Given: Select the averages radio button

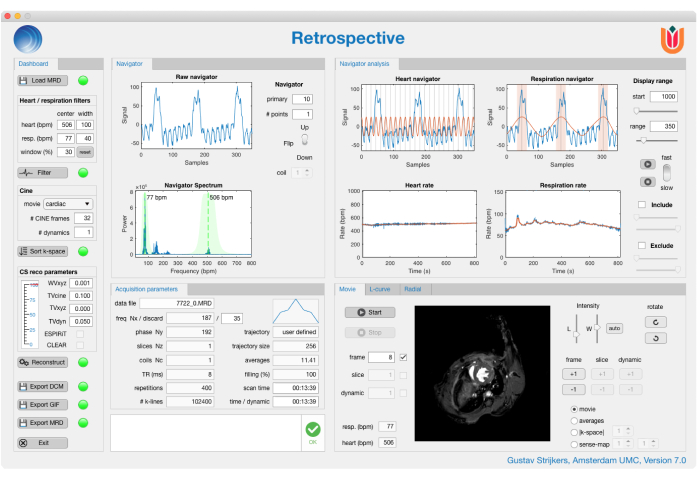Looking at the screenshot, I should coord(574,420).
